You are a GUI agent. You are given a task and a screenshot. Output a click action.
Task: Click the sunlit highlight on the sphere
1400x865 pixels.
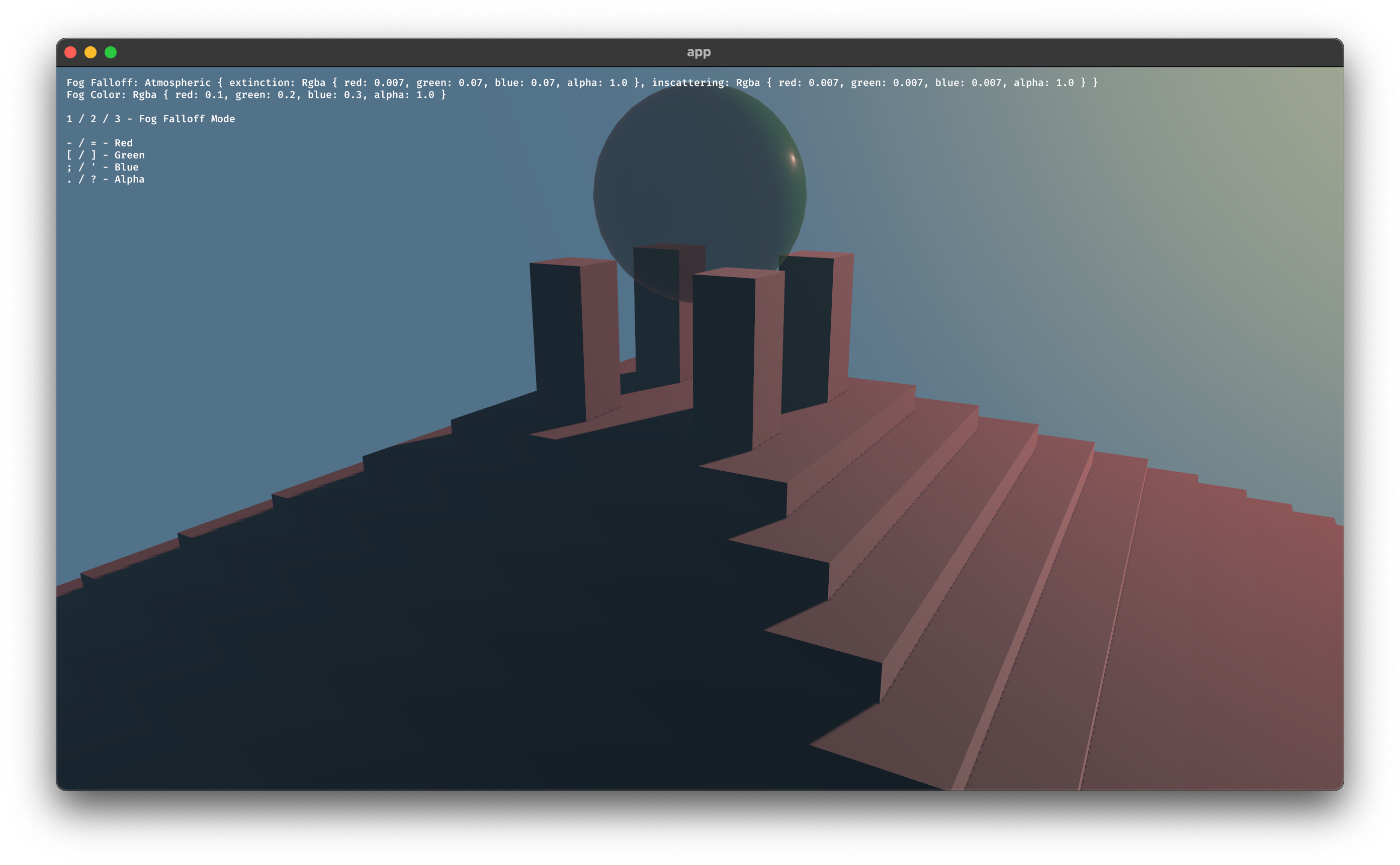(792, 159)
